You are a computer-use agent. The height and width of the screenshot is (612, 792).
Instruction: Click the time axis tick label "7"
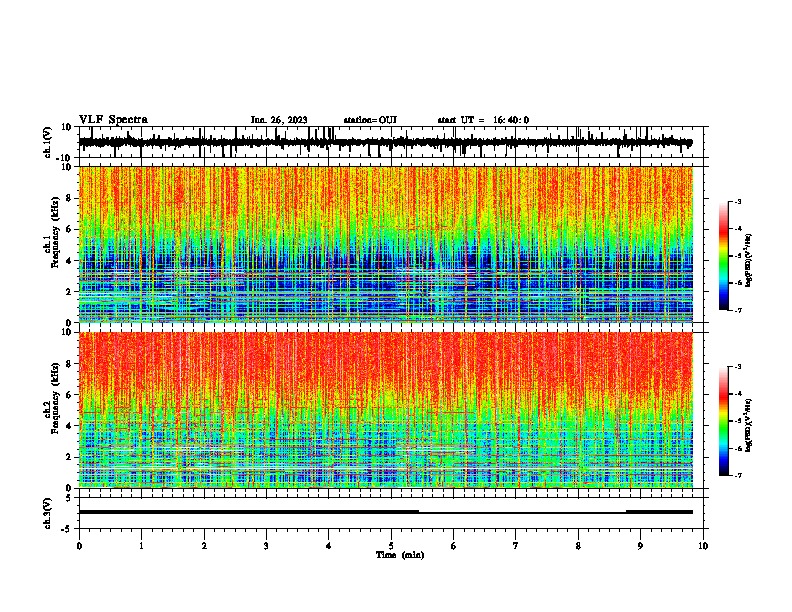point(516,546)
